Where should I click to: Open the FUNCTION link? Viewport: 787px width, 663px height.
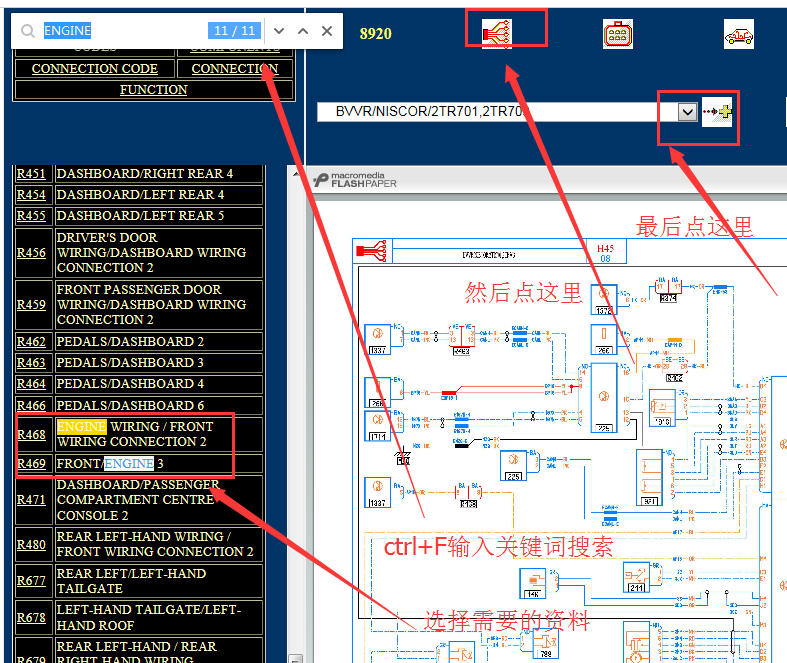[x=154, y=89]
